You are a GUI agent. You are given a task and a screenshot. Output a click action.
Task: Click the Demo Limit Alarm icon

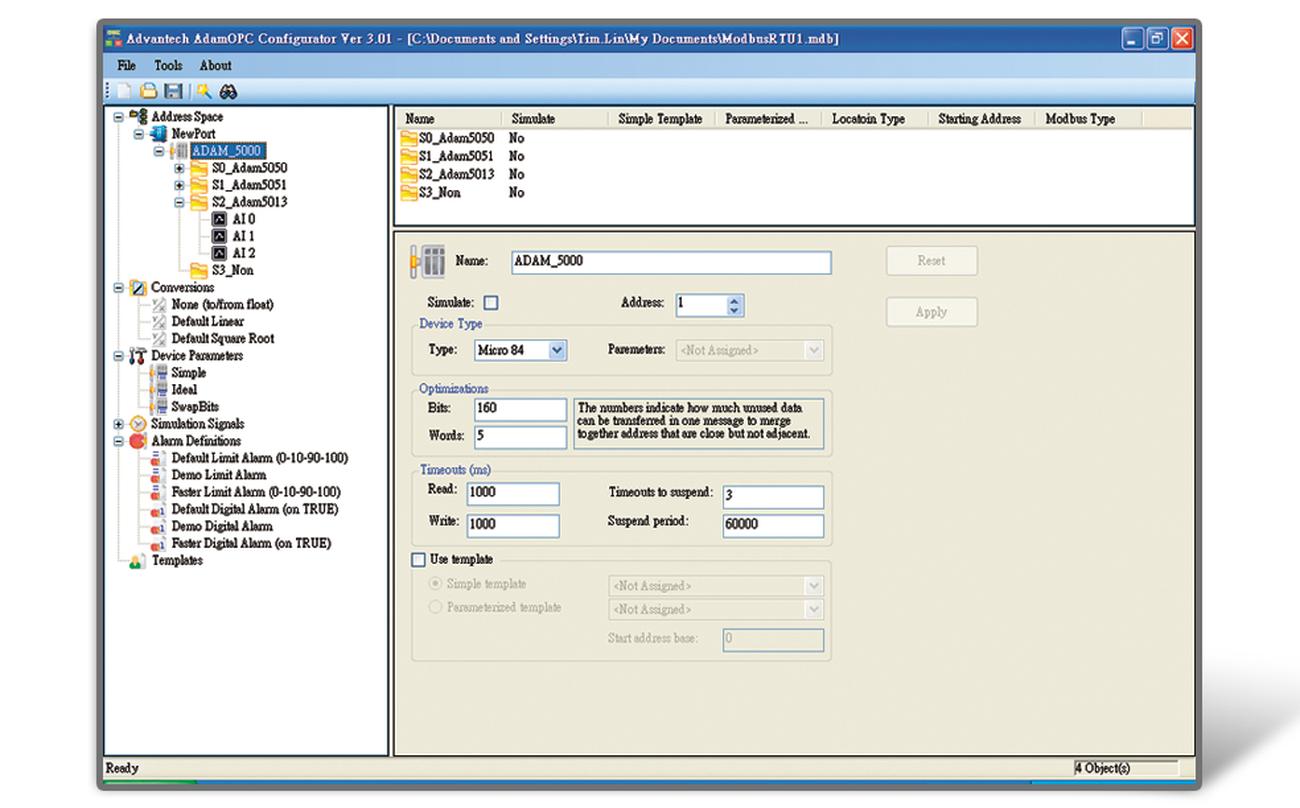[x=159, y=475]
